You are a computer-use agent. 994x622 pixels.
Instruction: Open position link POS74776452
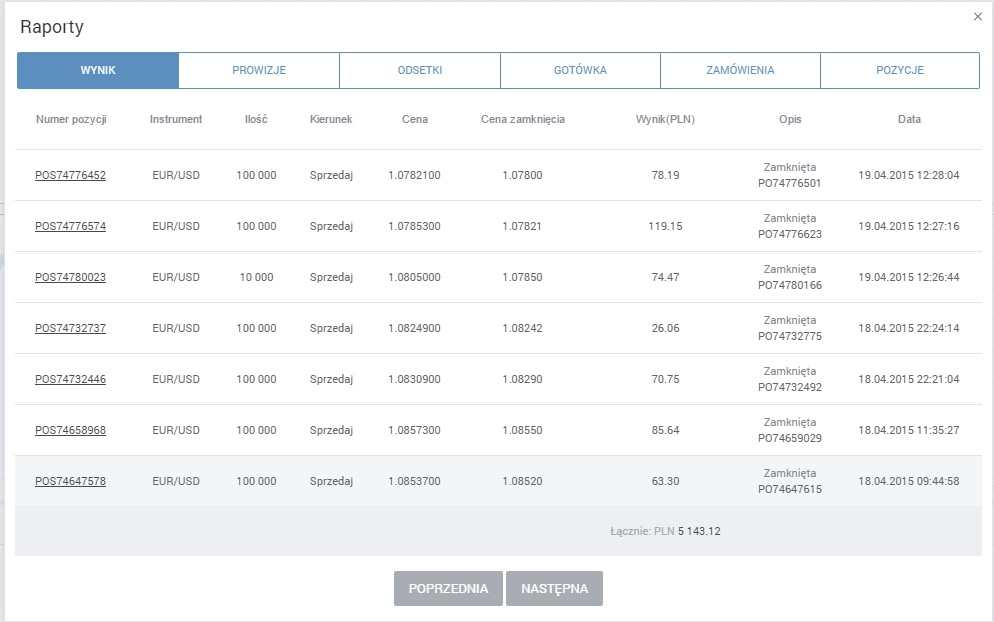pos(70,175)
